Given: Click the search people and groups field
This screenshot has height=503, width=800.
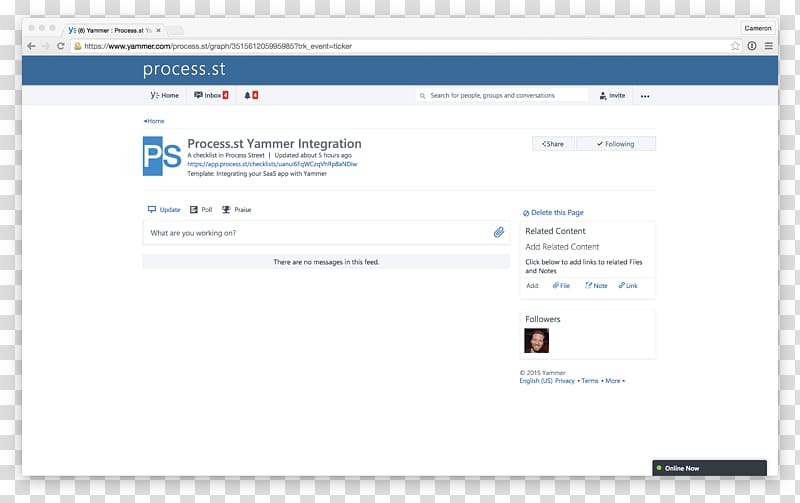Looking at the screenshot, I should [502, 95].
